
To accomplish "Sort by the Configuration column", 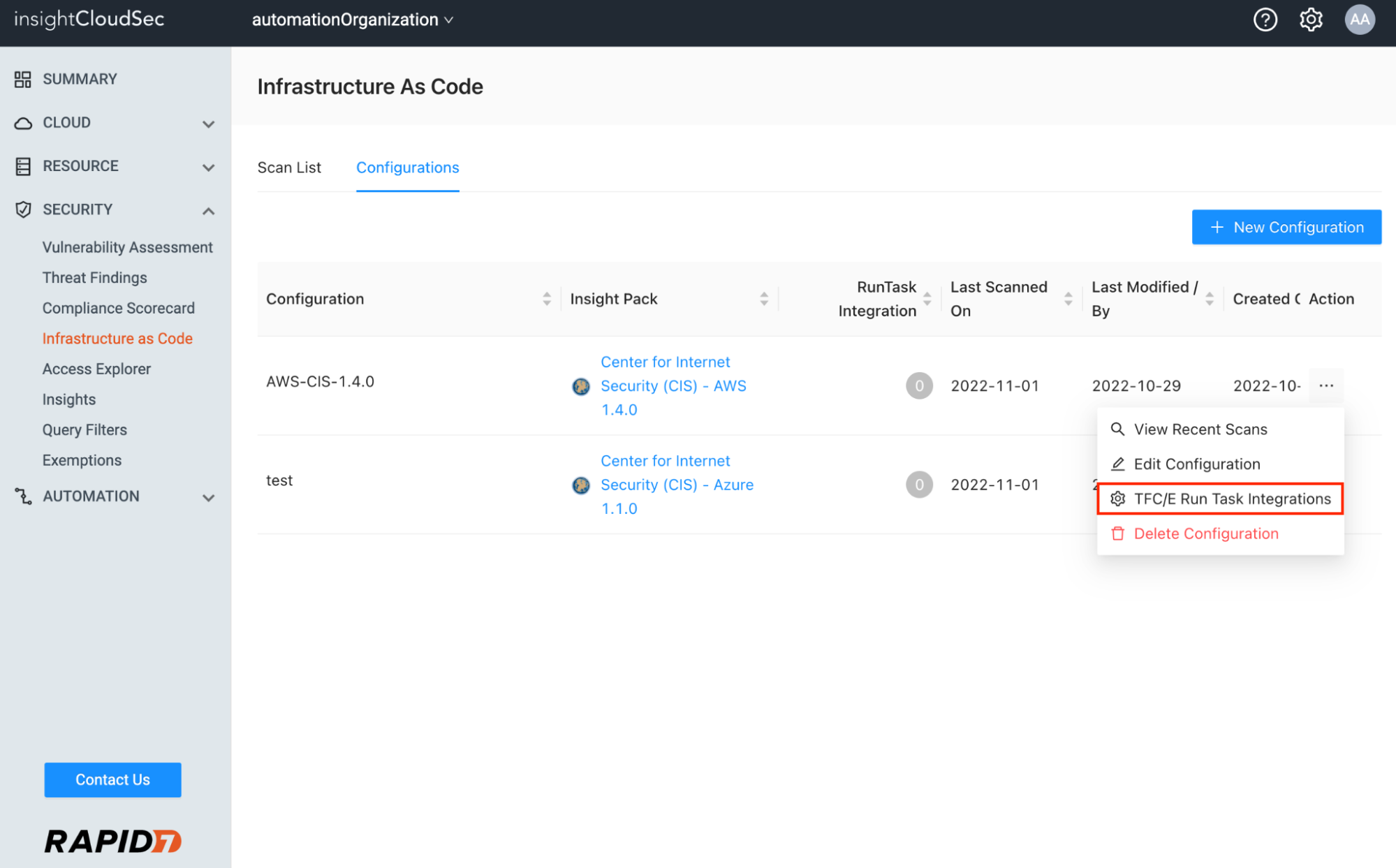I will coord(546,299).
